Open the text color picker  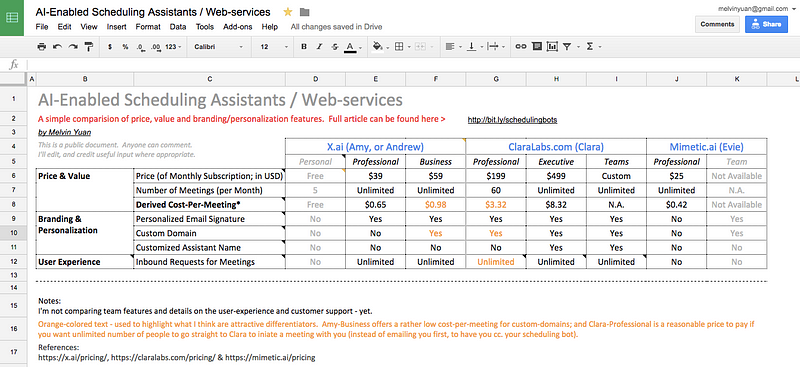(350, 46)
